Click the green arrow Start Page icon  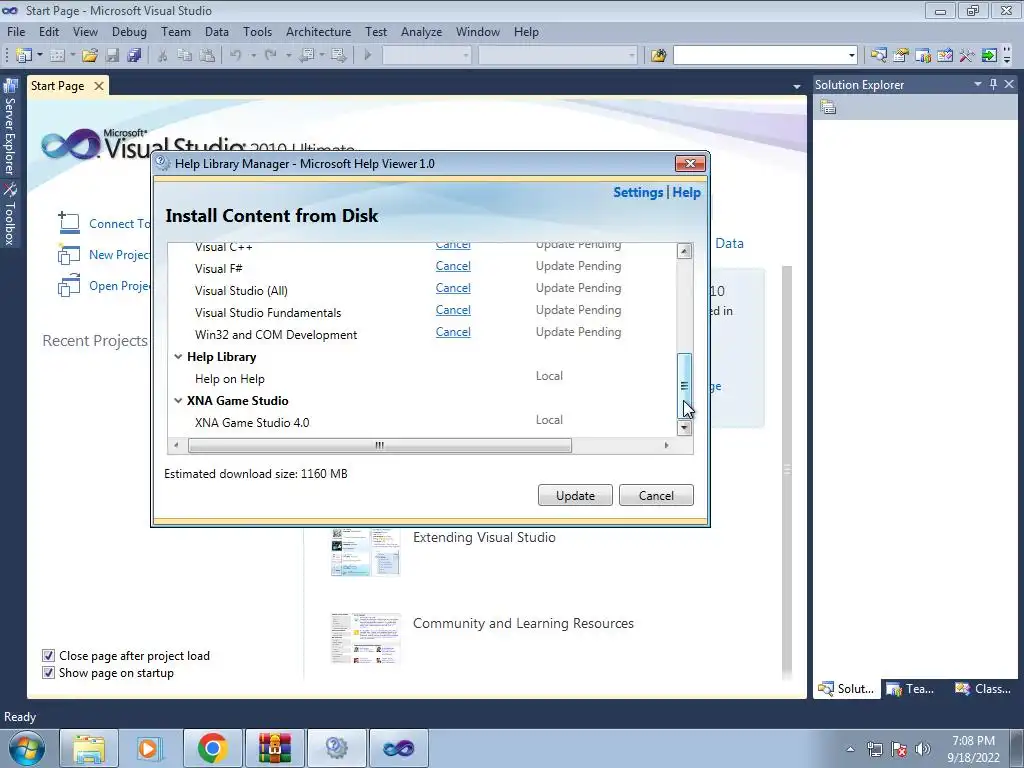click(989, 56)
